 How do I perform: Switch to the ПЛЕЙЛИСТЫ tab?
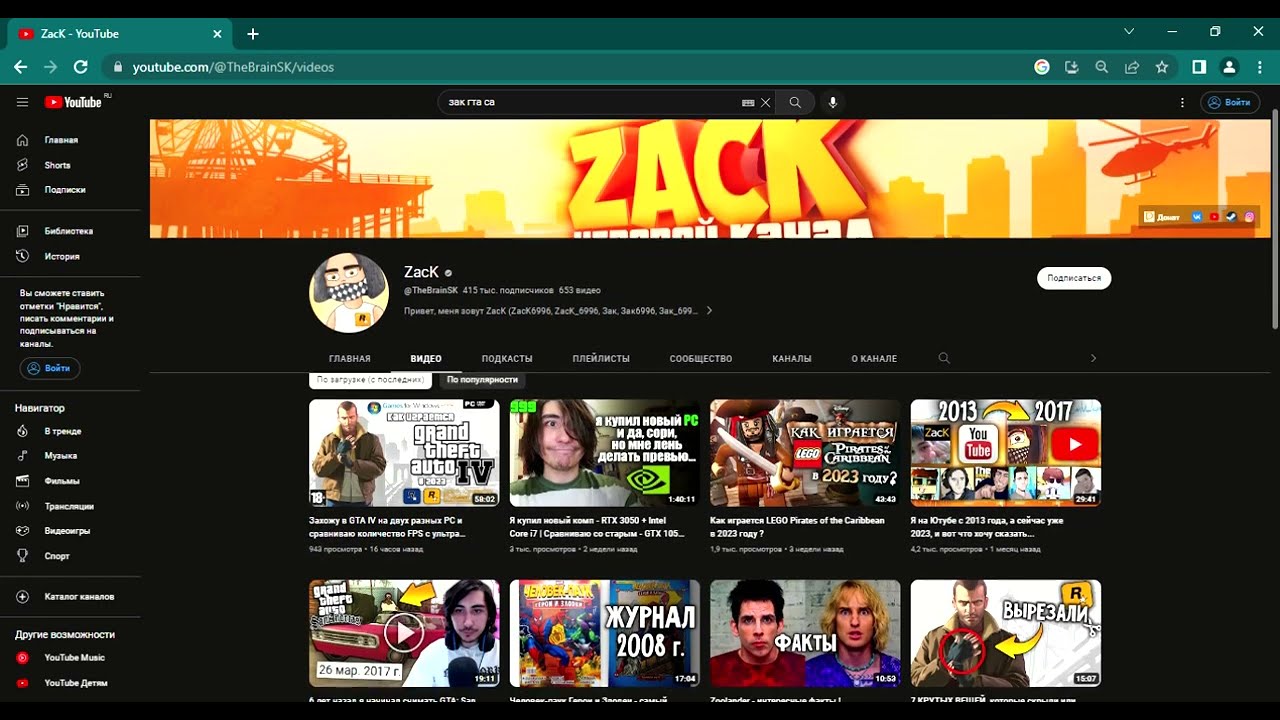point(601,358)
